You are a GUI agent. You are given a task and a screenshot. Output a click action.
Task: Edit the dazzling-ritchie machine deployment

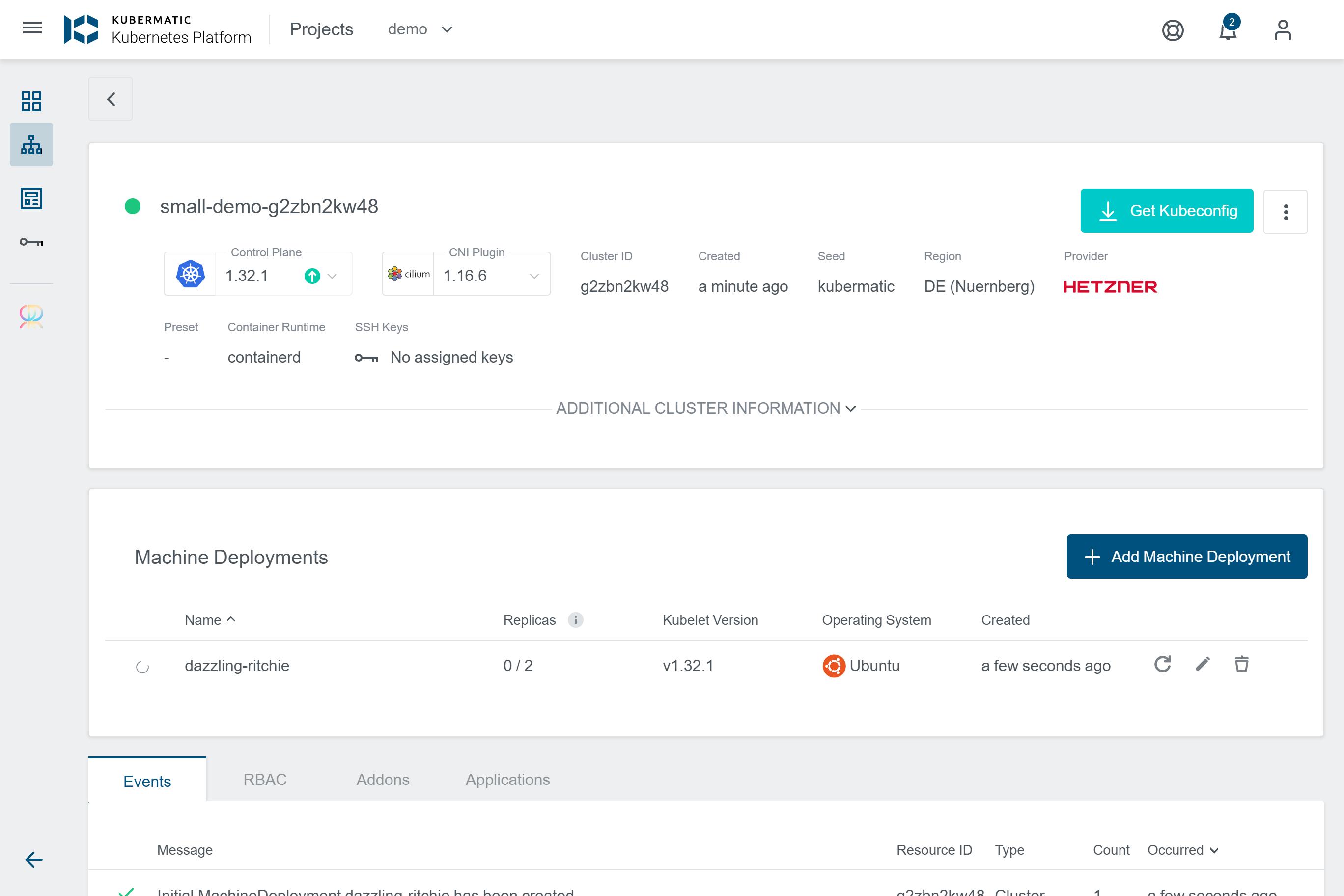coord(1203,664)
